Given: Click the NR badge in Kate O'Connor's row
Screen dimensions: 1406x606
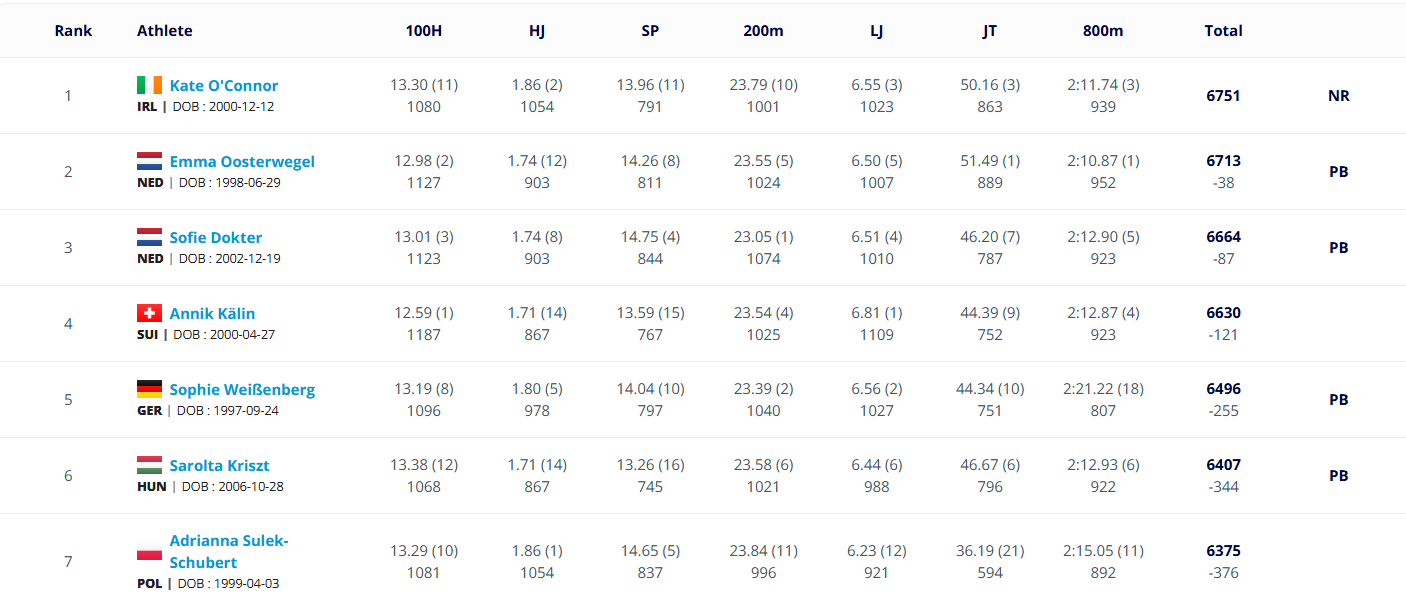Looking at the screenshot, I should 1338,96.
